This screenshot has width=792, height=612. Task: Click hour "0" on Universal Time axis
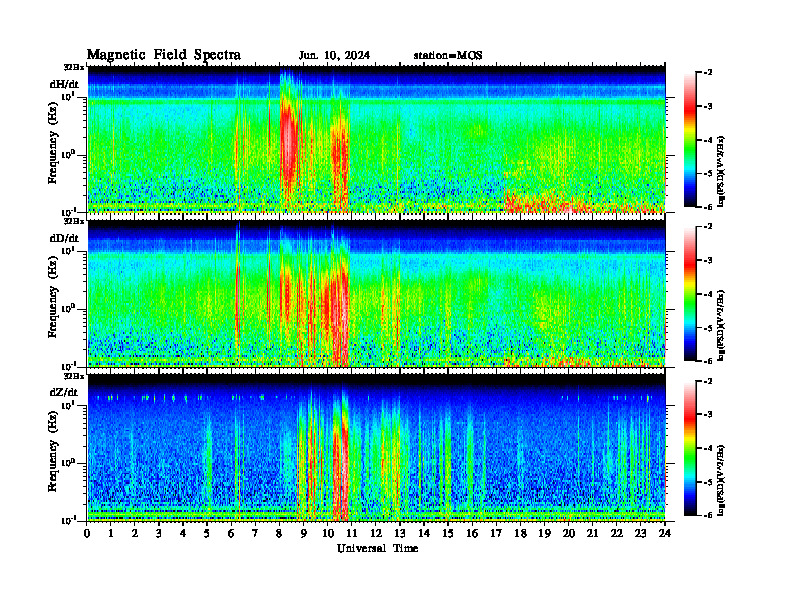point(87,534)
